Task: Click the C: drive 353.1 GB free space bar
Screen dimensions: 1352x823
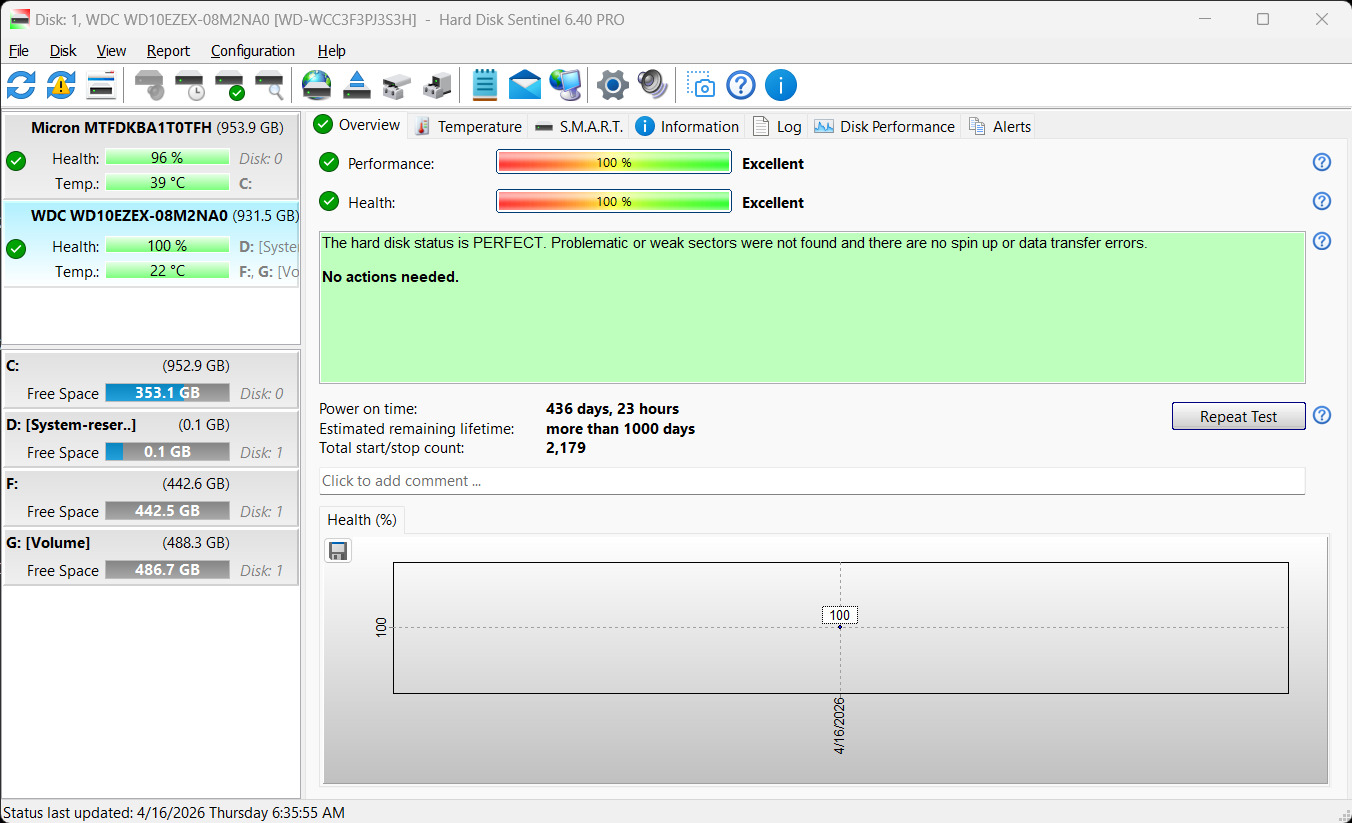Action: click(x=167, y=393)
